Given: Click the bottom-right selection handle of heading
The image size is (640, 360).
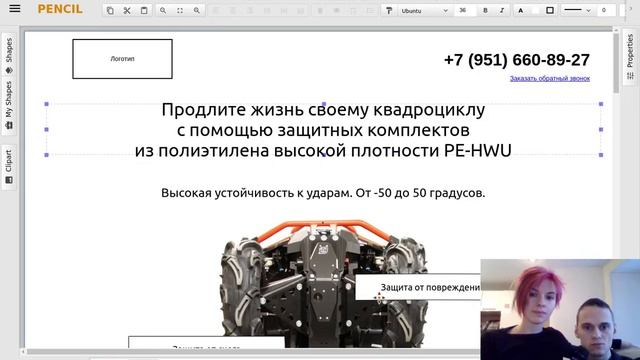Looking at the screenshot, I should click(x=601, y=155).
